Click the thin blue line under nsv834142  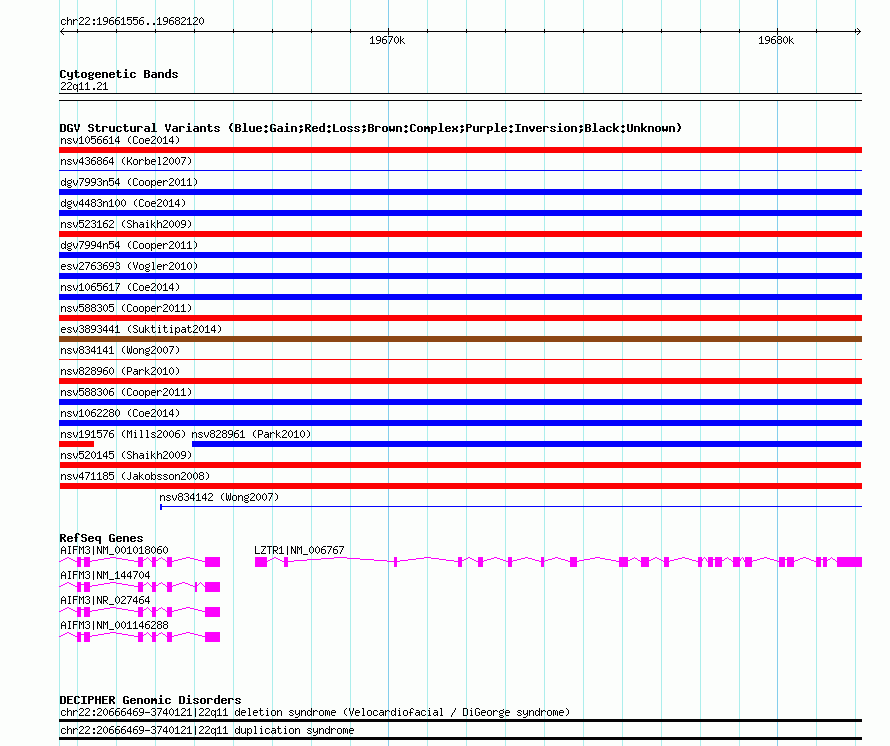coord(511,506)
